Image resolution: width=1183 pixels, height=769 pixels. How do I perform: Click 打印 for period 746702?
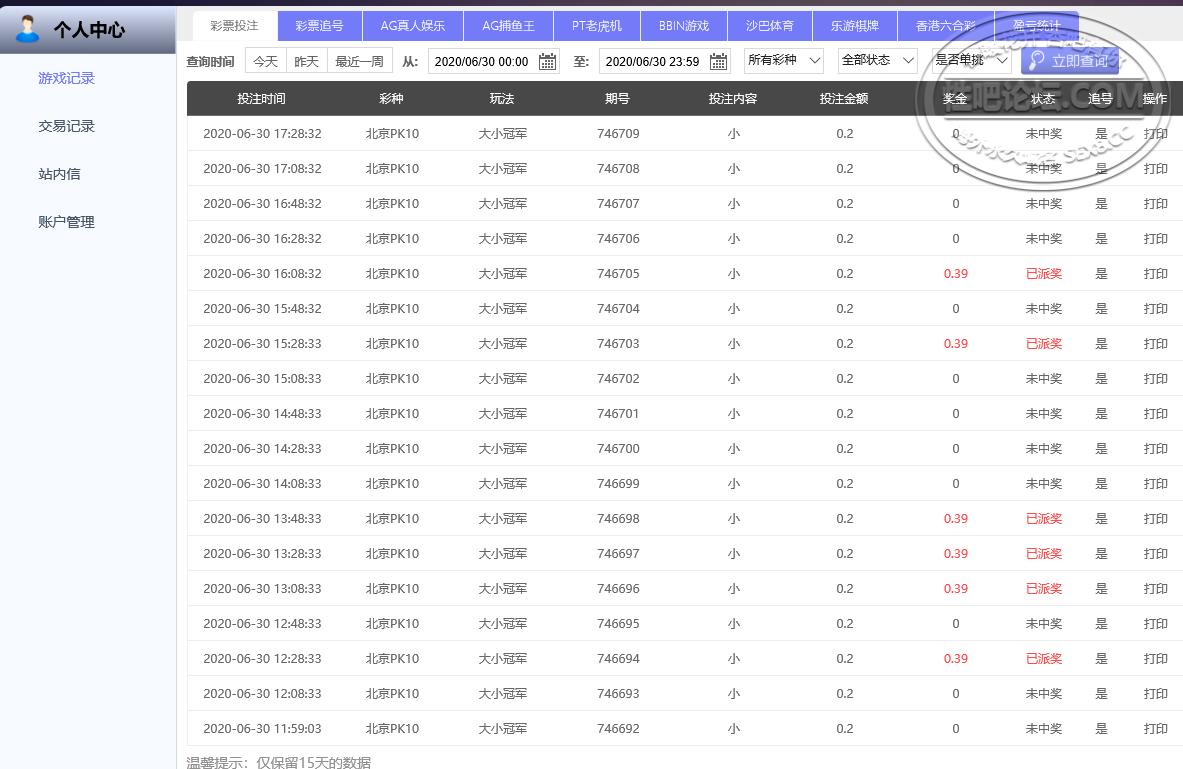point(1155,379)
